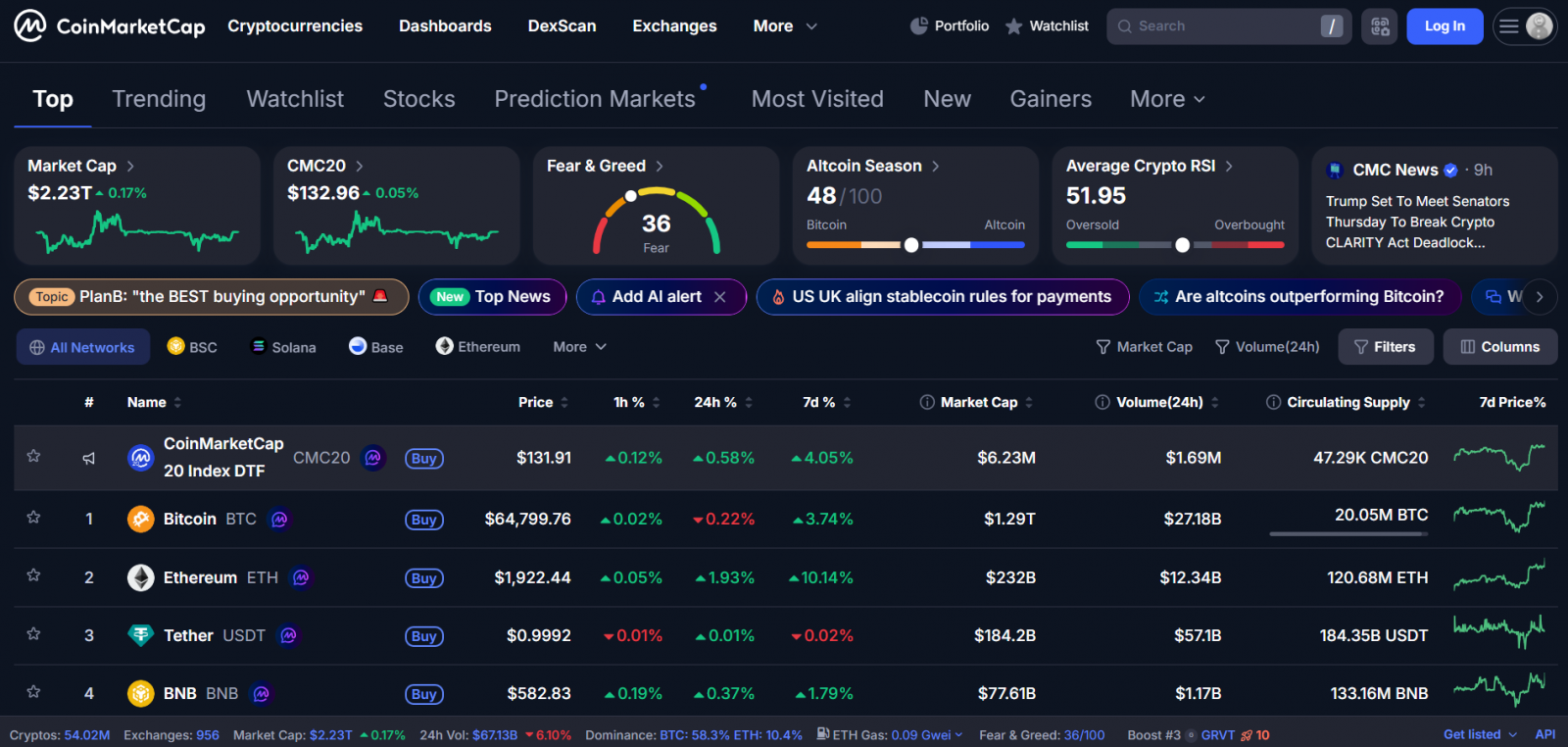
Task: Click the Volume(24h) info icon
Action: point(1102,403)
